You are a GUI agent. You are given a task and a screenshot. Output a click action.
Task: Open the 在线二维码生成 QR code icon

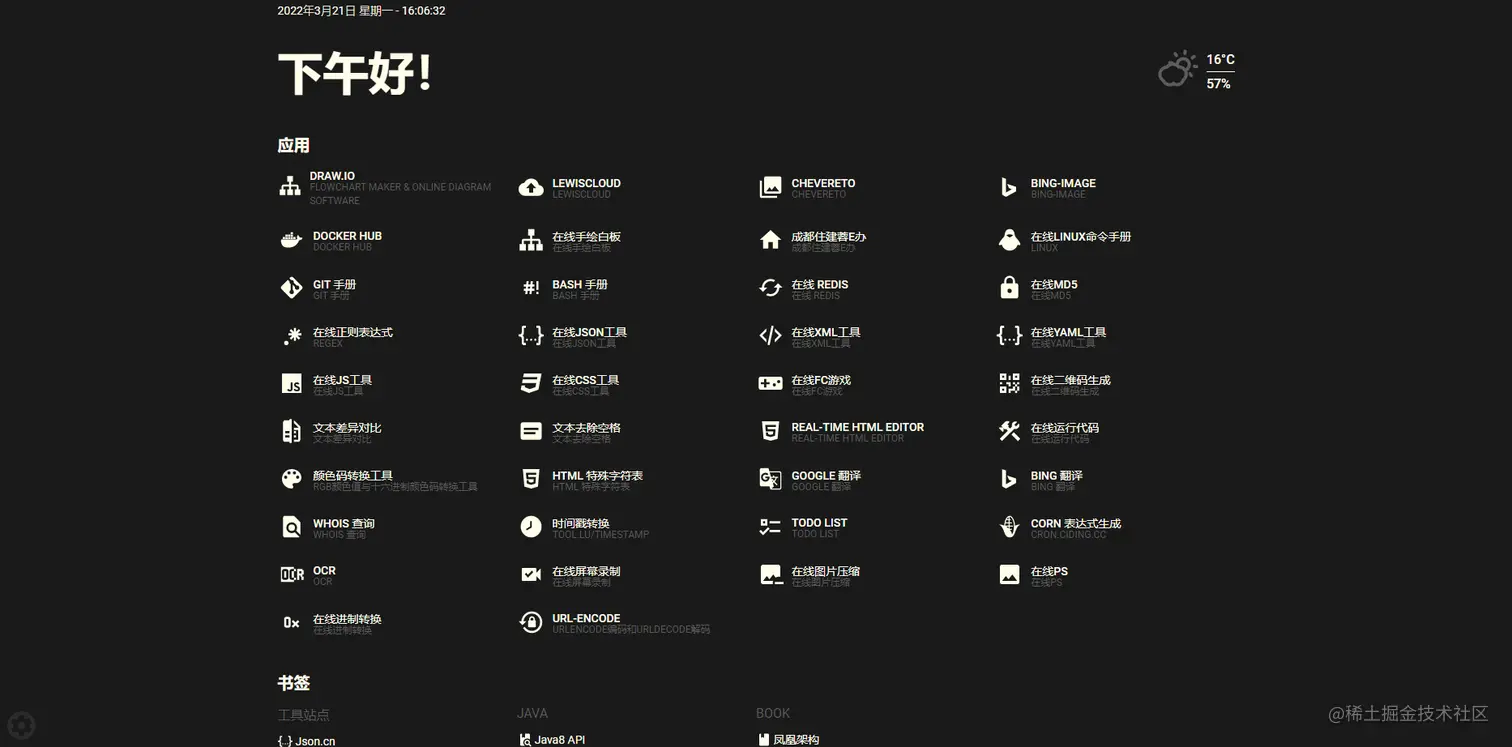tap(1009, 384)
